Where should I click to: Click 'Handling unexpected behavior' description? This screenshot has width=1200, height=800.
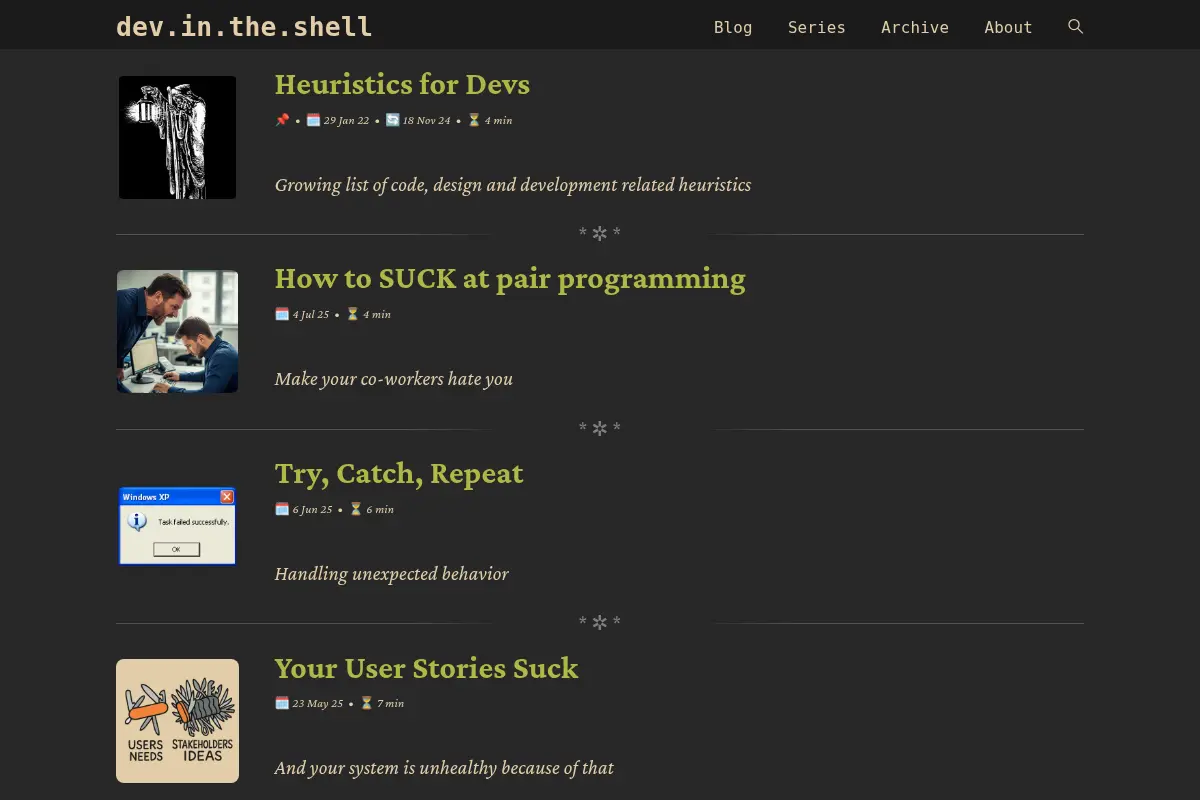pos(392,574)
